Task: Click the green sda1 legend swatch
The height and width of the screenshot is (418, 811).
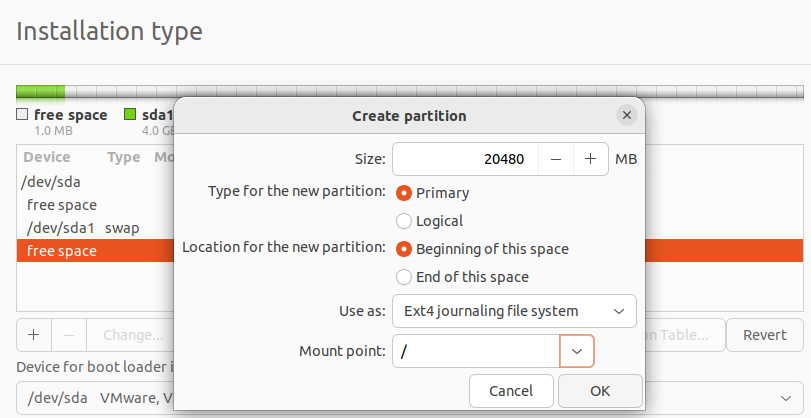Action: [x=130, y=115]
